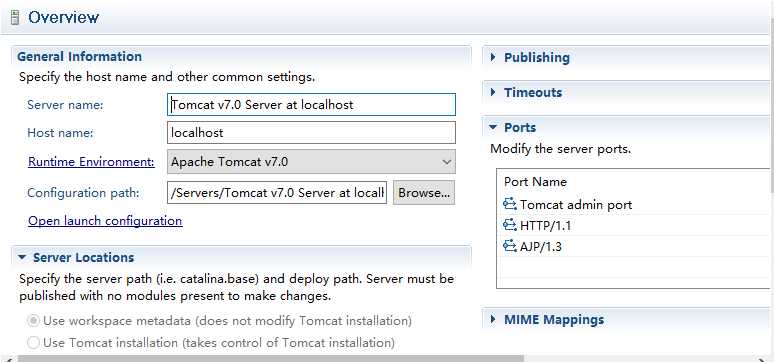Click into the Server name field
The height and width of the screenshot is (362, 774).
pos(311,105)
